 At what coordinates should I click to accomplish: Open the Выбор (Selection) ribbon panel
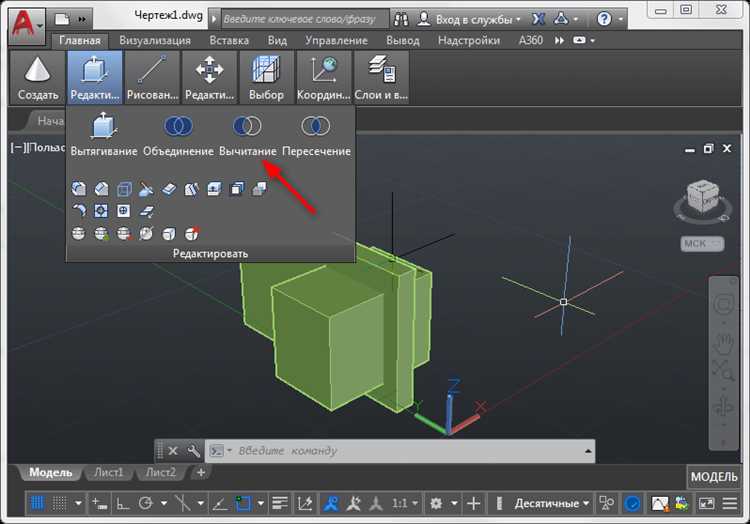[267, 77]
